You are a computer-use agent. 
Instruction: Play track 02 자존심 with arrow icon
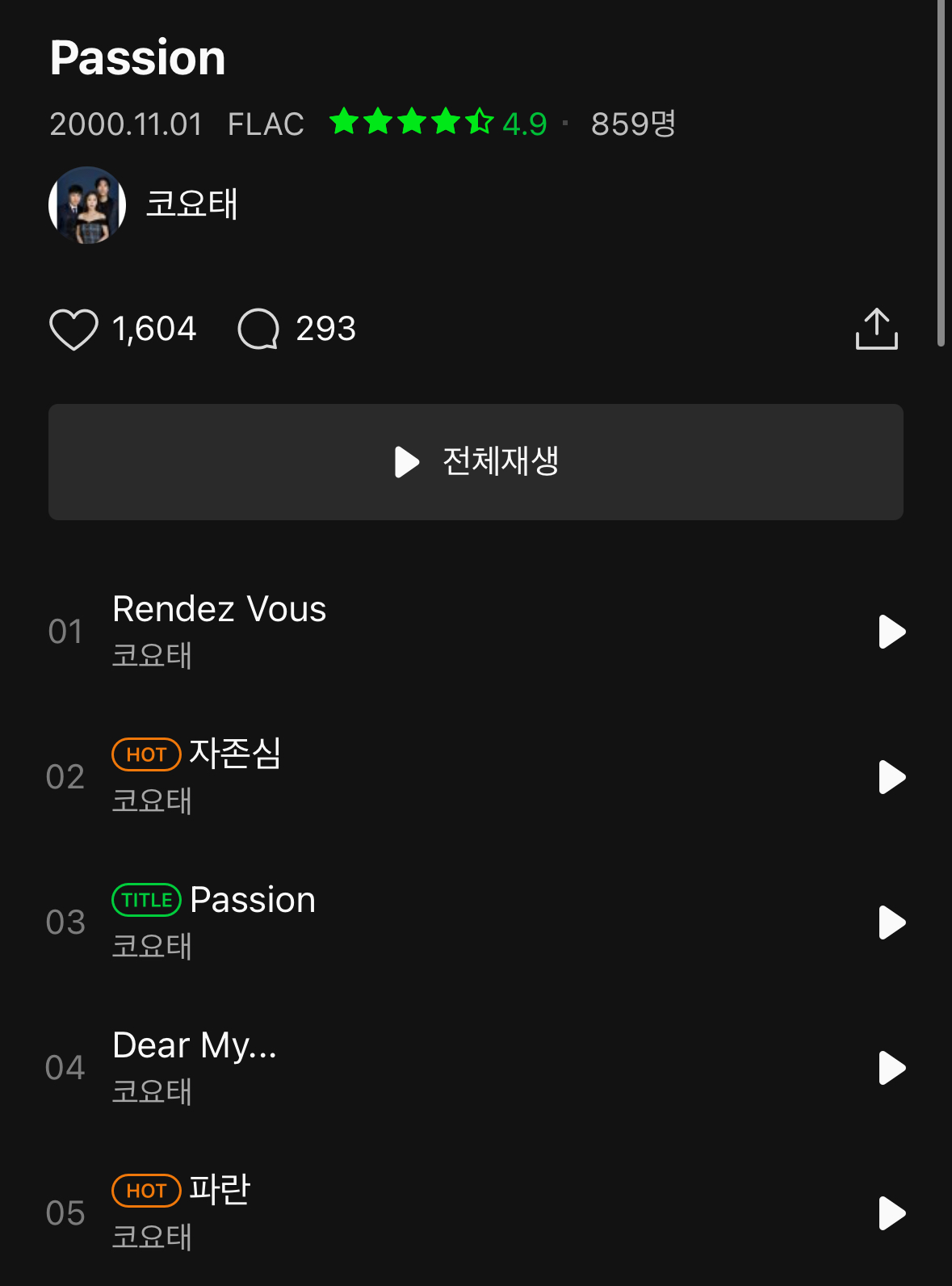(x=891, y=777)
